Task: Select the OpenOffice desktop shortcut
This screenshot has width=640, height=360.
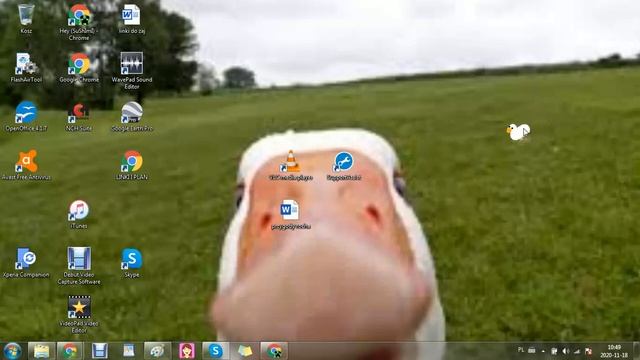Action: point(26,116)
